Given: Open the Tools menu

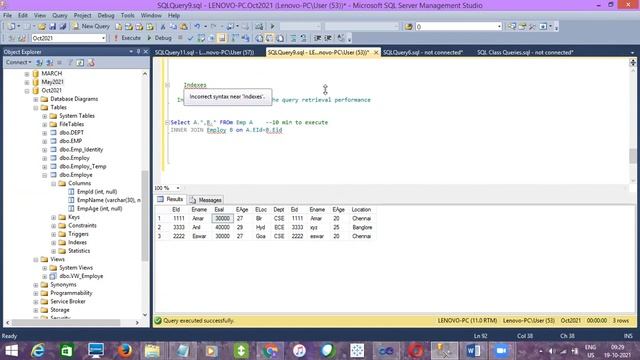Looking at the screenshot, I should pos(127,16).
